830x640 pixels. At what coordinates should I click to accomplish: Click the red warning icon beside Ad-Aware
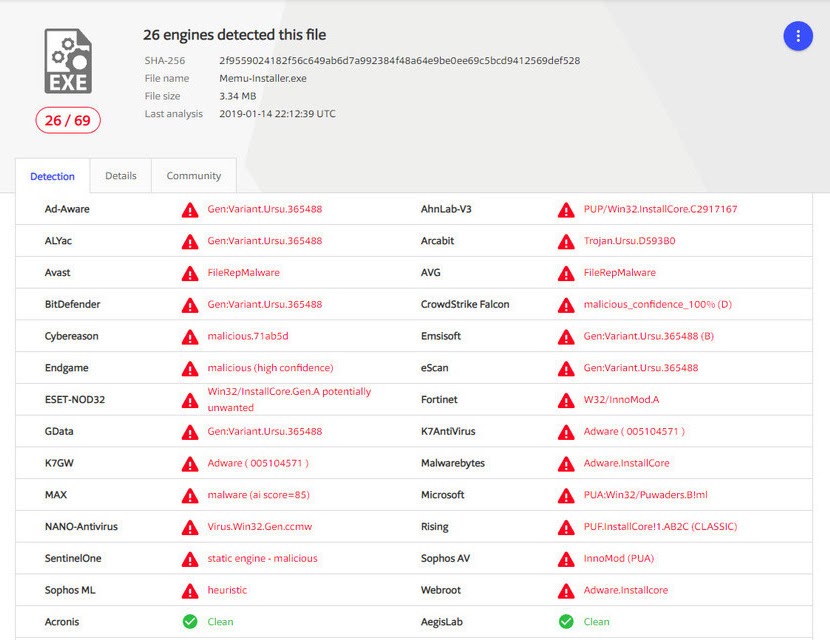(190, 210)
